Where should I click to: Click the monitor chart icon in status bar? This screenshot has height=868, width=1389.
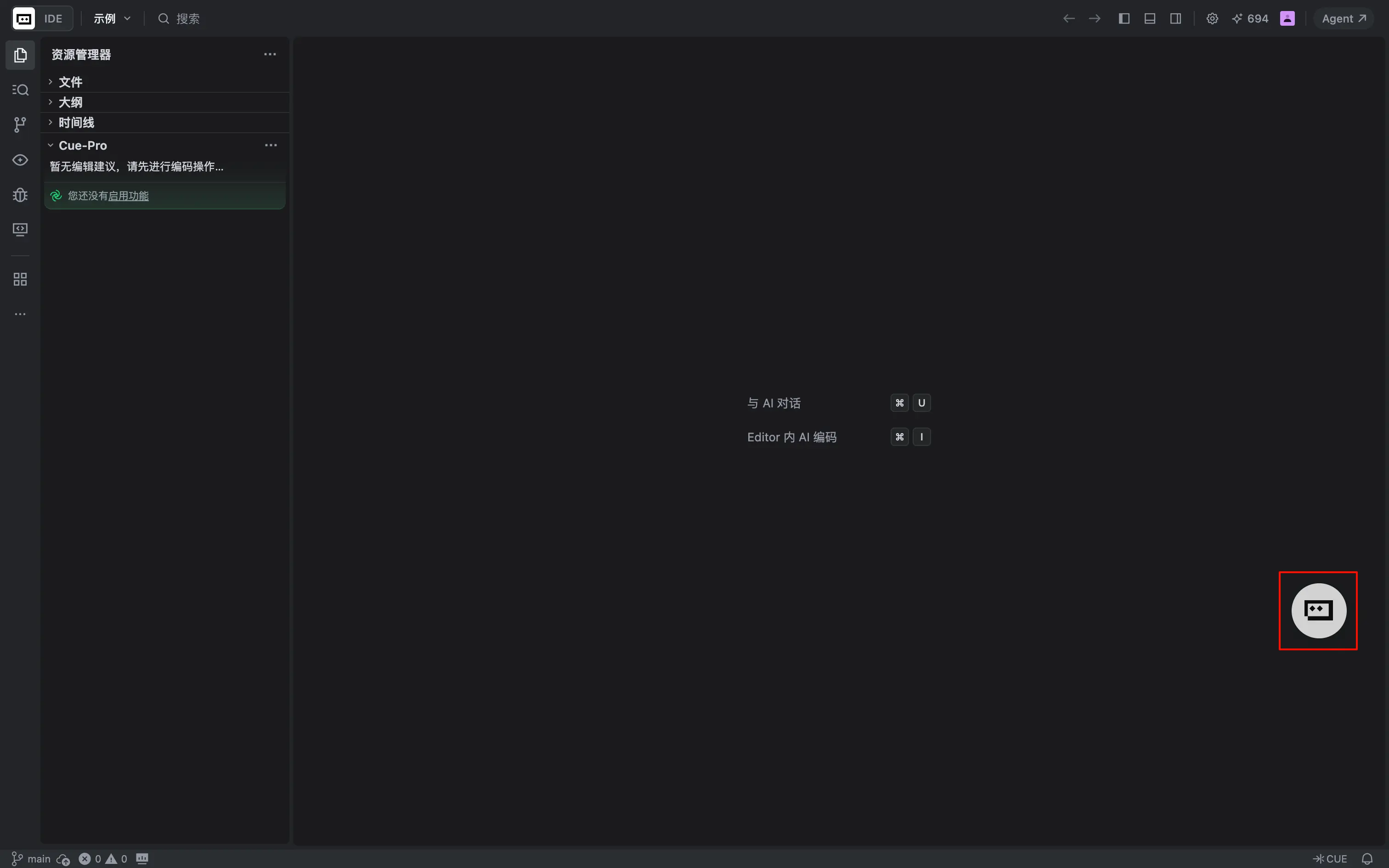click(x=142, y=859)
